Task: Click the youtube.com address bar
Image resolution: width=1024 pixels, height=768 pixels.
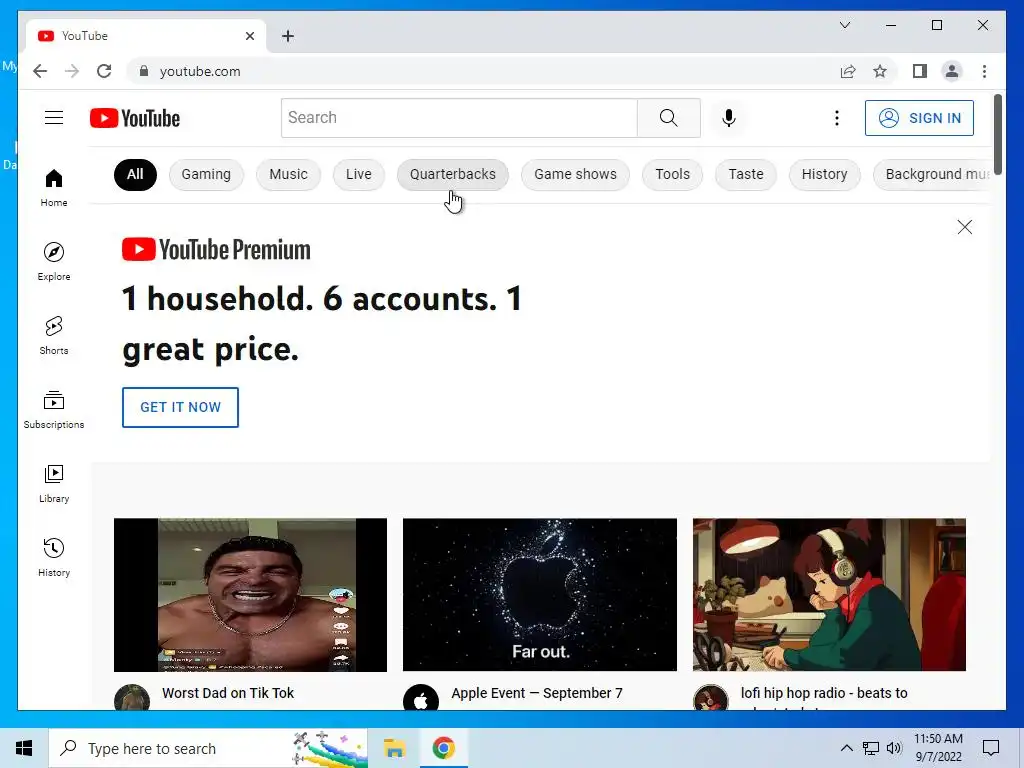Action: click(483, 71)
